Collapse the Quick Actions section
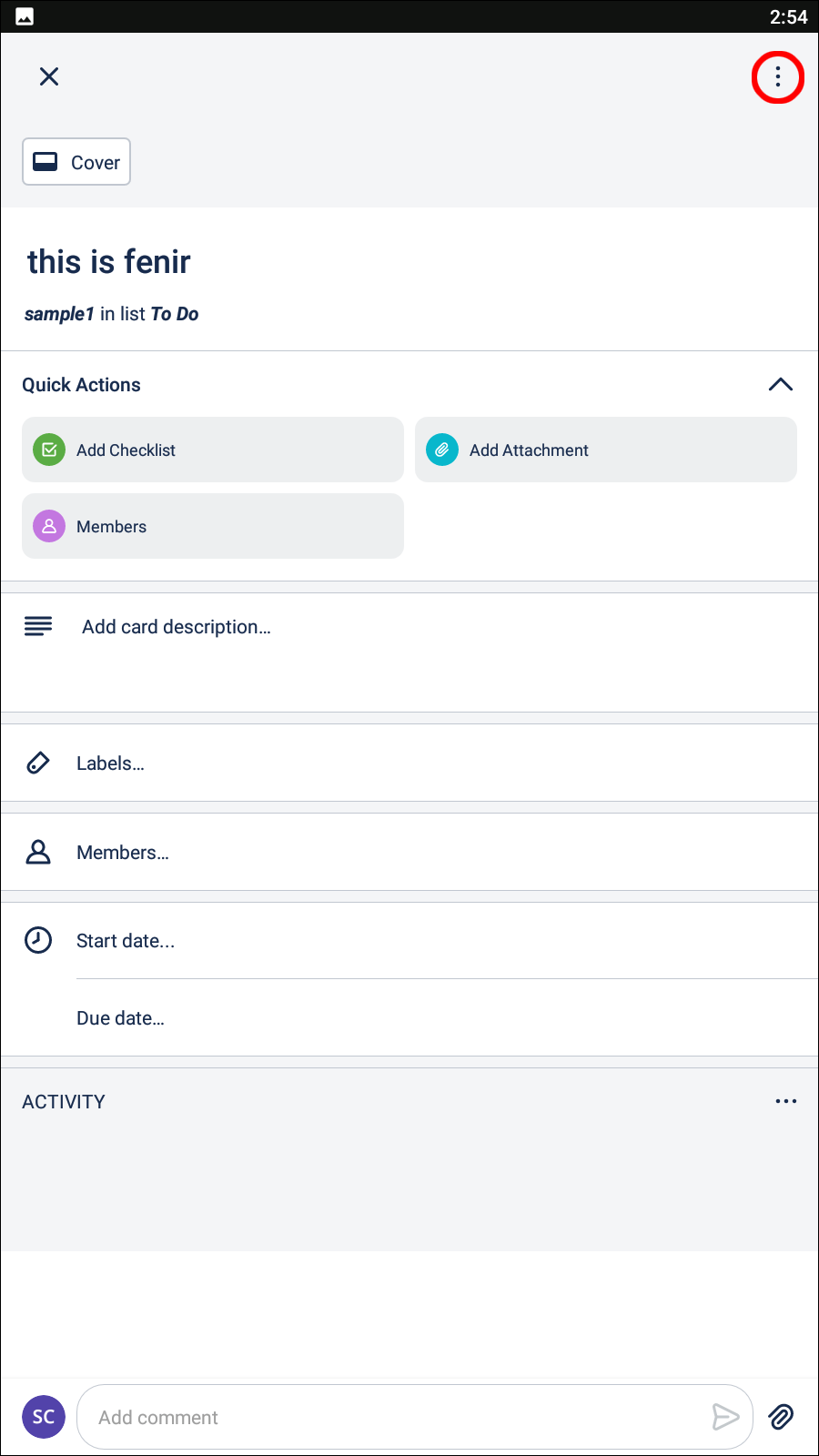This screenshot has width=819, height=1456. pos(780,384)
